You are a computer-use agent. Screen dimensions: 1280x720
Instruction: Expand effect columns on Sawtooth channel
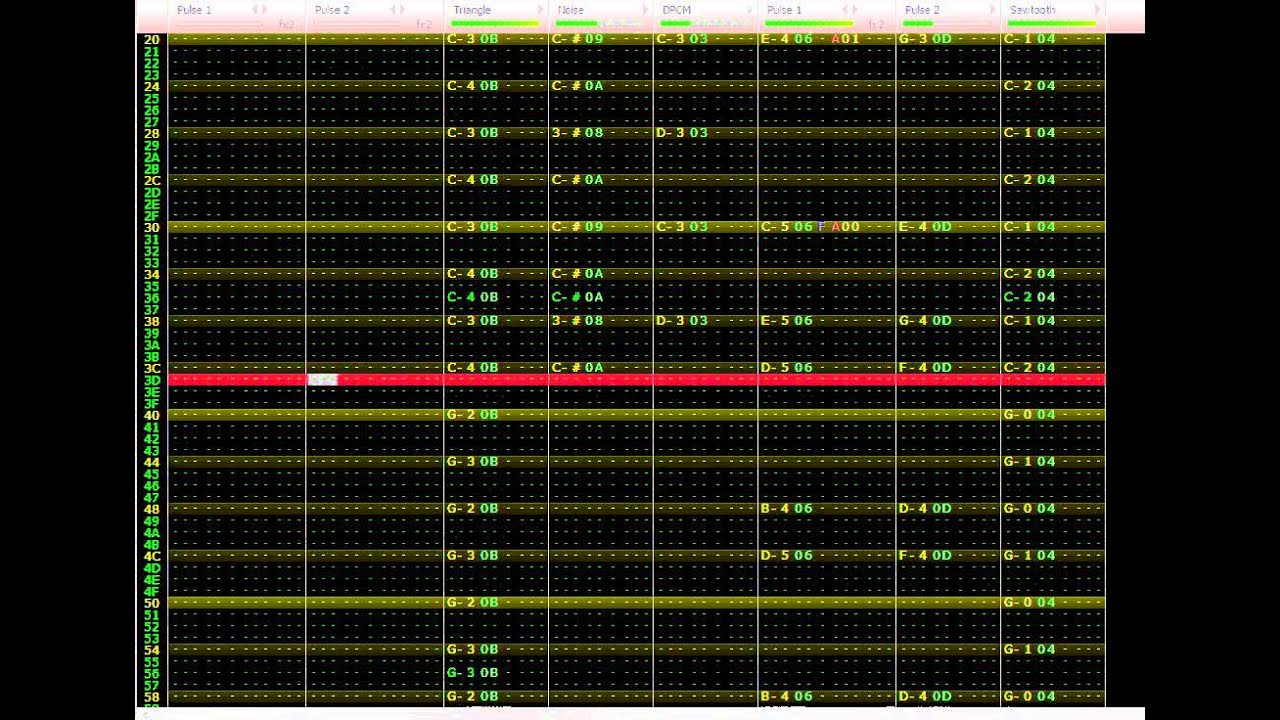click(x=1097, y=10)
